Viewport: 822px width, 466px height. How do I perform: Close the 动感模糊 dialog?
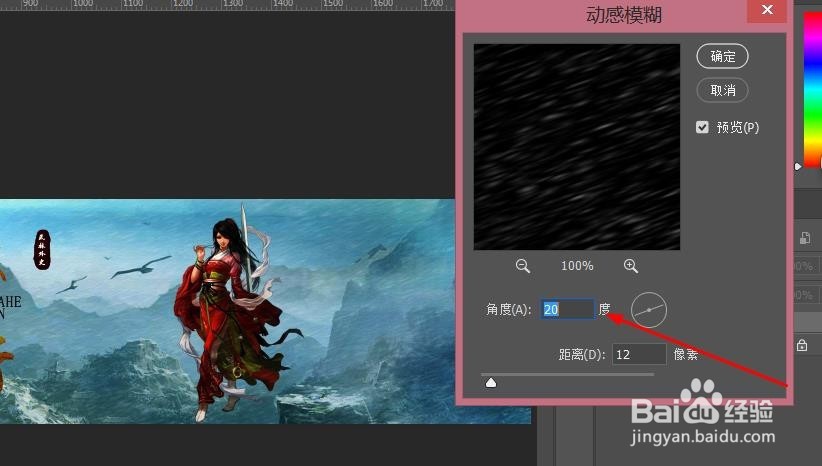tap(767, 10)
